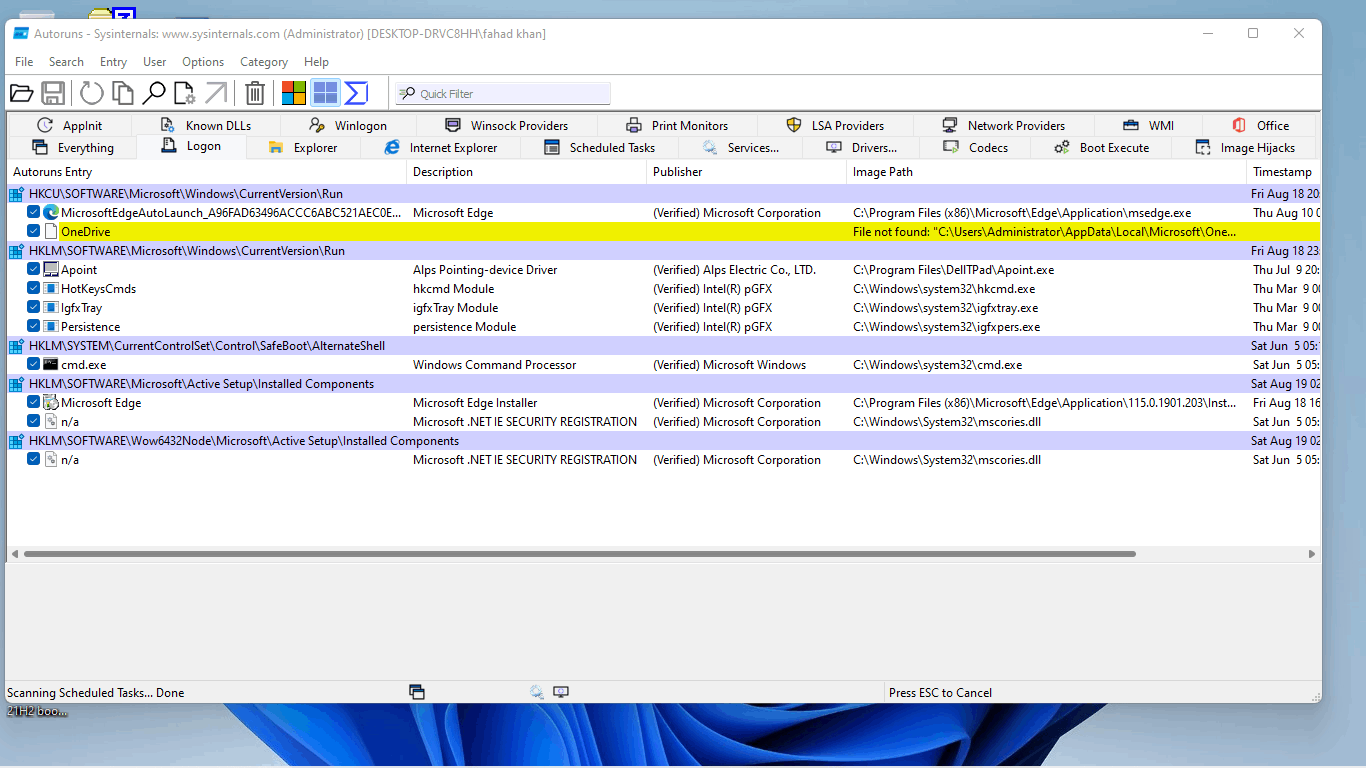Uncheck the OneDrive autorun entry checkbox
This screenshot has width=1366, height=768.
tap(34, 231)
